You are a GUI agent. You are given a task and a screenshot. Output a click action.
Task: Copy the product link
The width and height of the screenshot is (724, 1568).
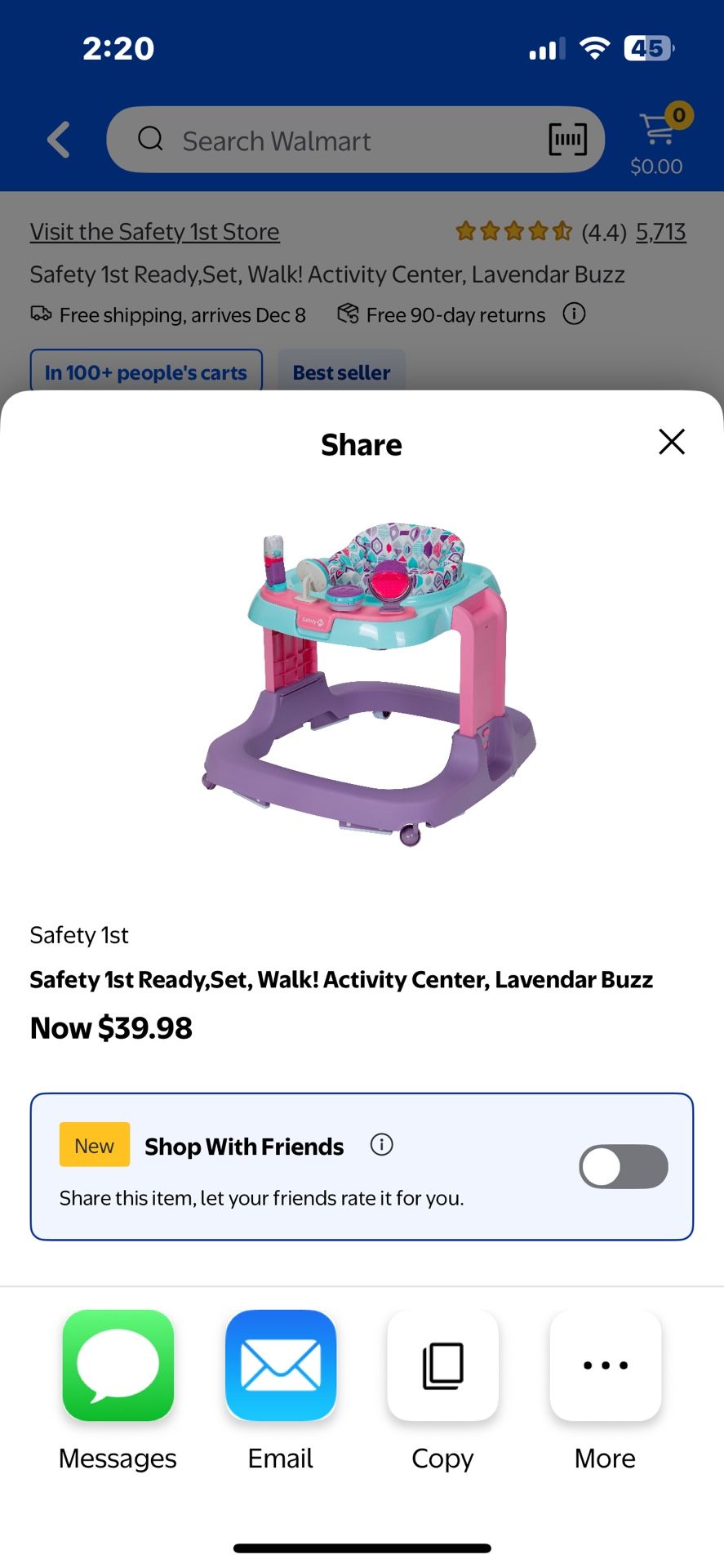pyautogui.click(x=442, y=1366)
